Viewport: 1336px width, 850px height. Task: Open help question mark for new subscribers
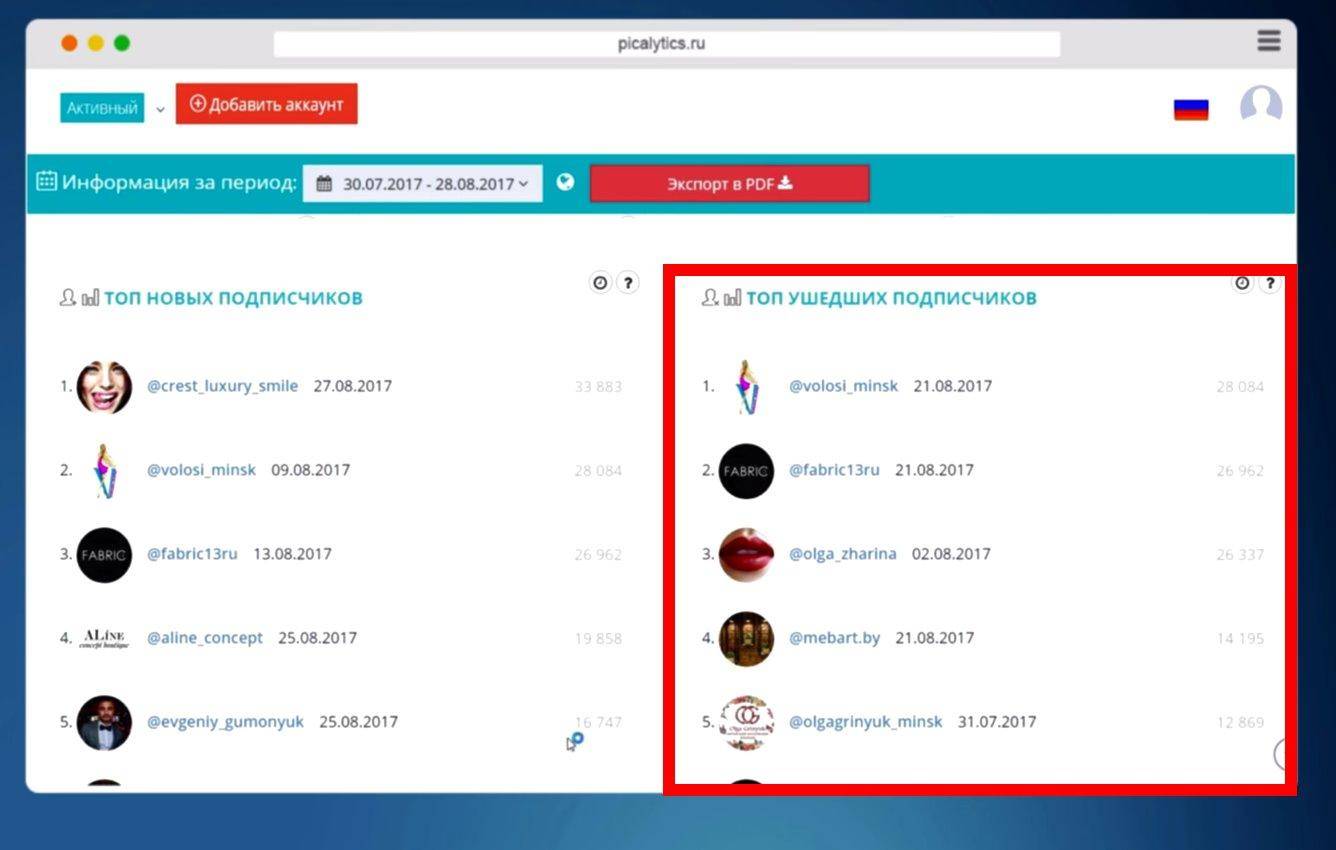pyautogui.click(x=627, y=283)
